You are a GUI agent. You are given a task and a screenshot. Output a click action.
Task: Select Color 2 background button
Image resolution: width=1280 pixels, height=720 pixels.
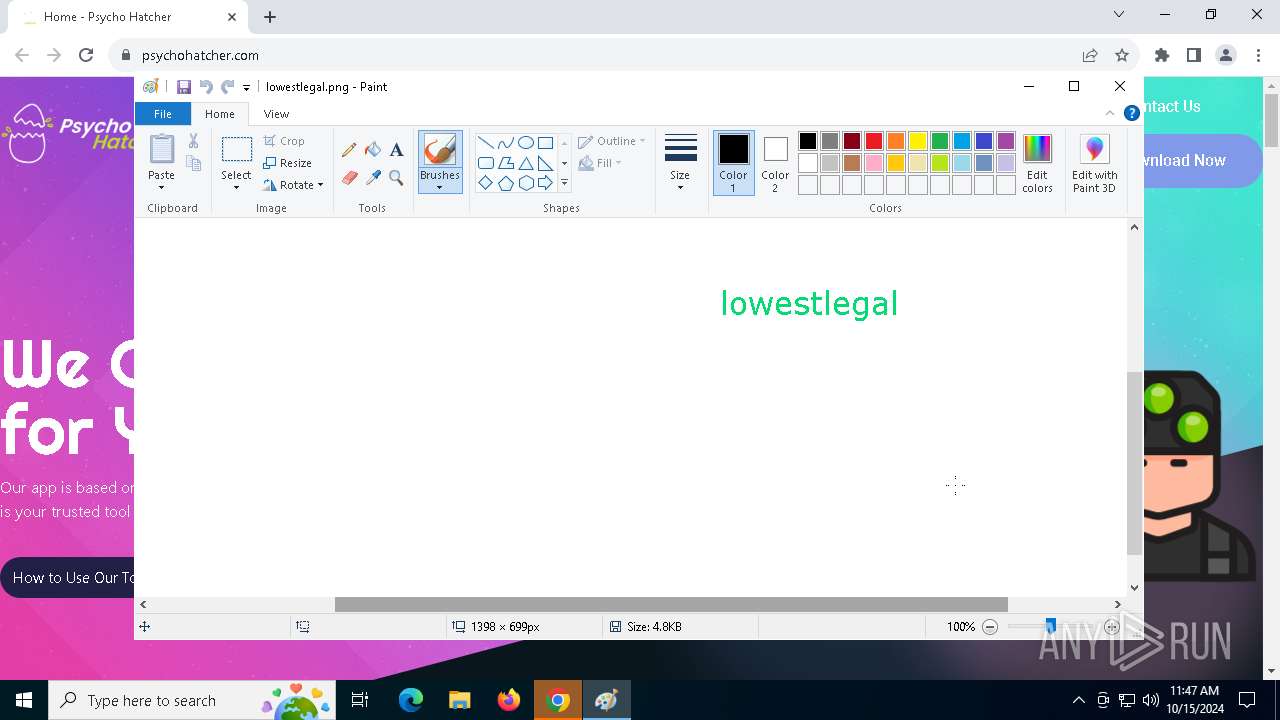point(775,163)
